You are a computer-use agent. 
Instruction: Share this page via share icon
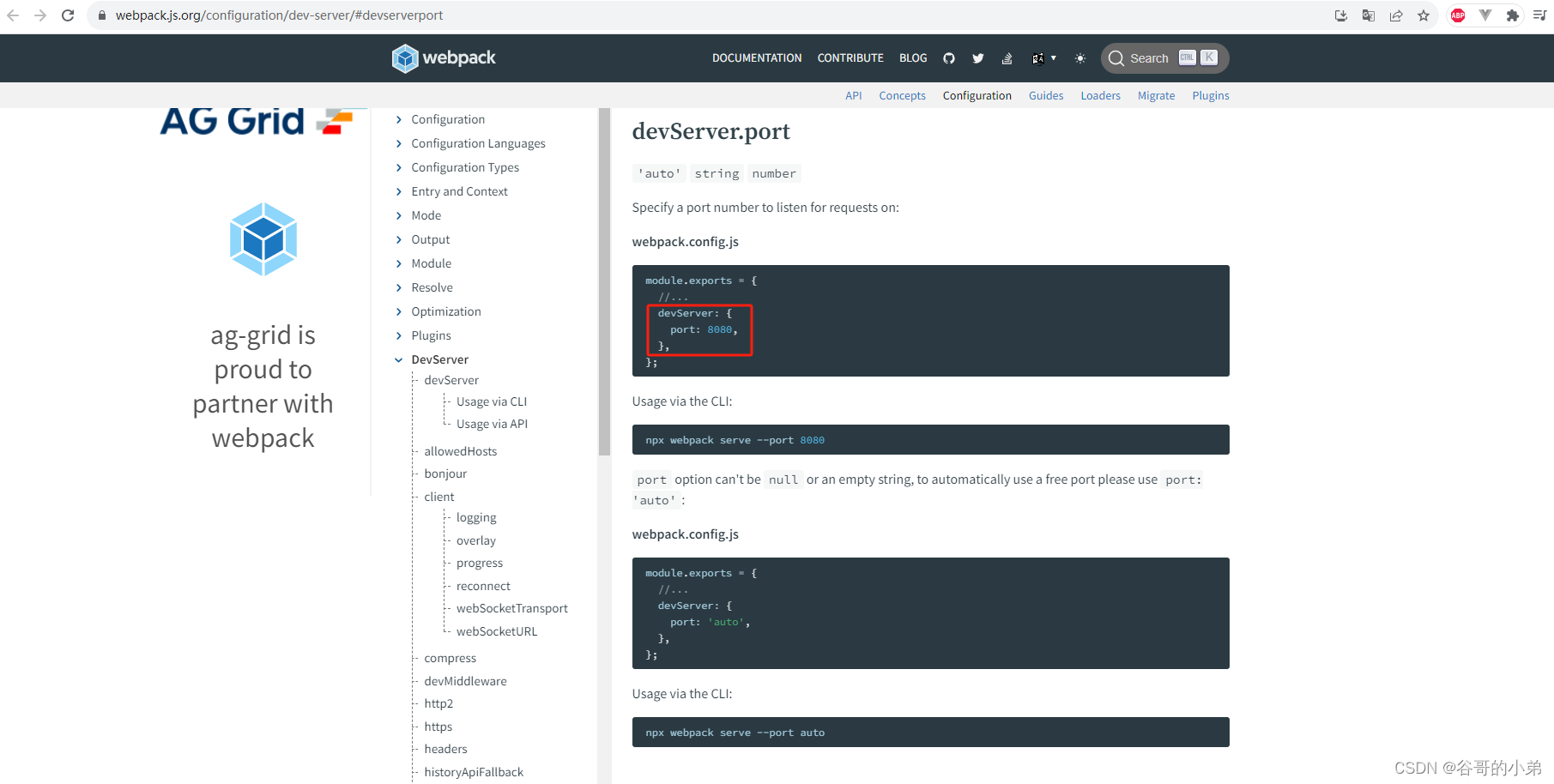pos(1396,15)
